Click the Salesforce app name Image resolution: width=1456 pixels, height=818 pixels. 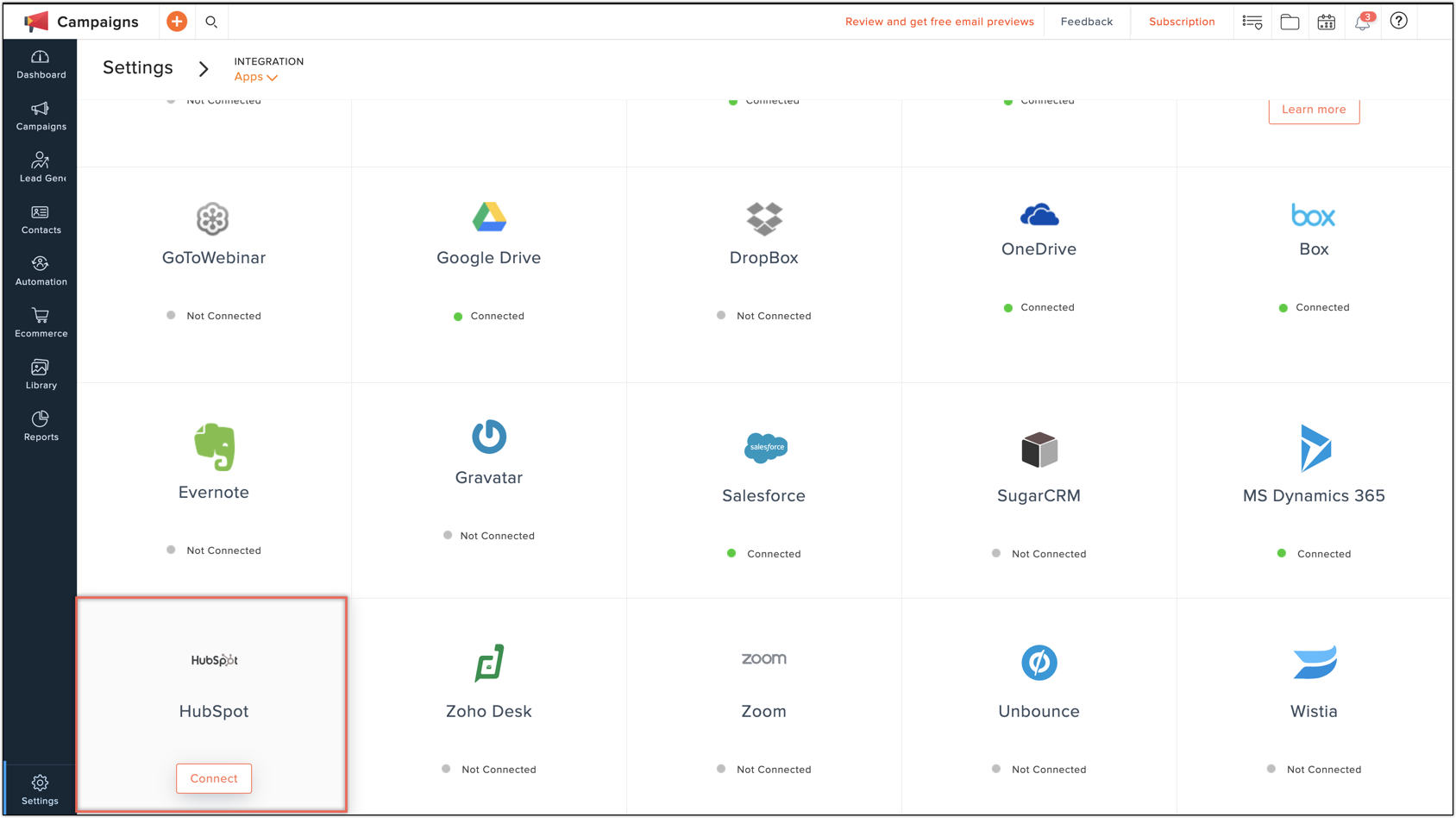click(x=764, y=495)
